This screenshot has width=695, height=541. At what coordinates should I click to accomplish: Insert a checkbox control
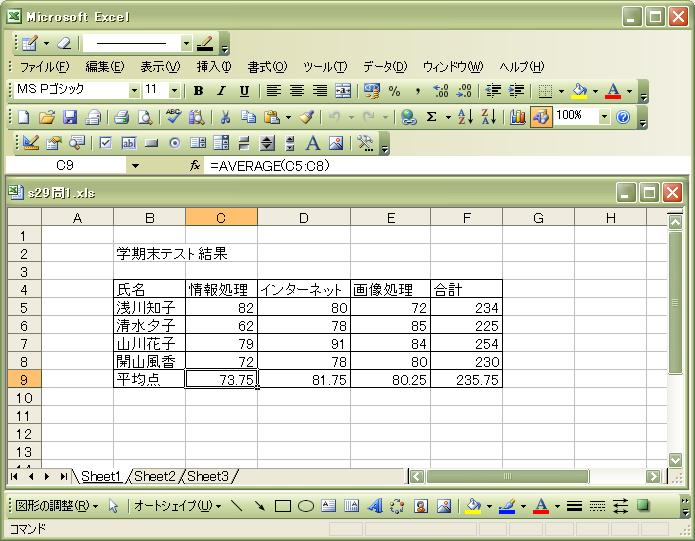coord(105,143)
